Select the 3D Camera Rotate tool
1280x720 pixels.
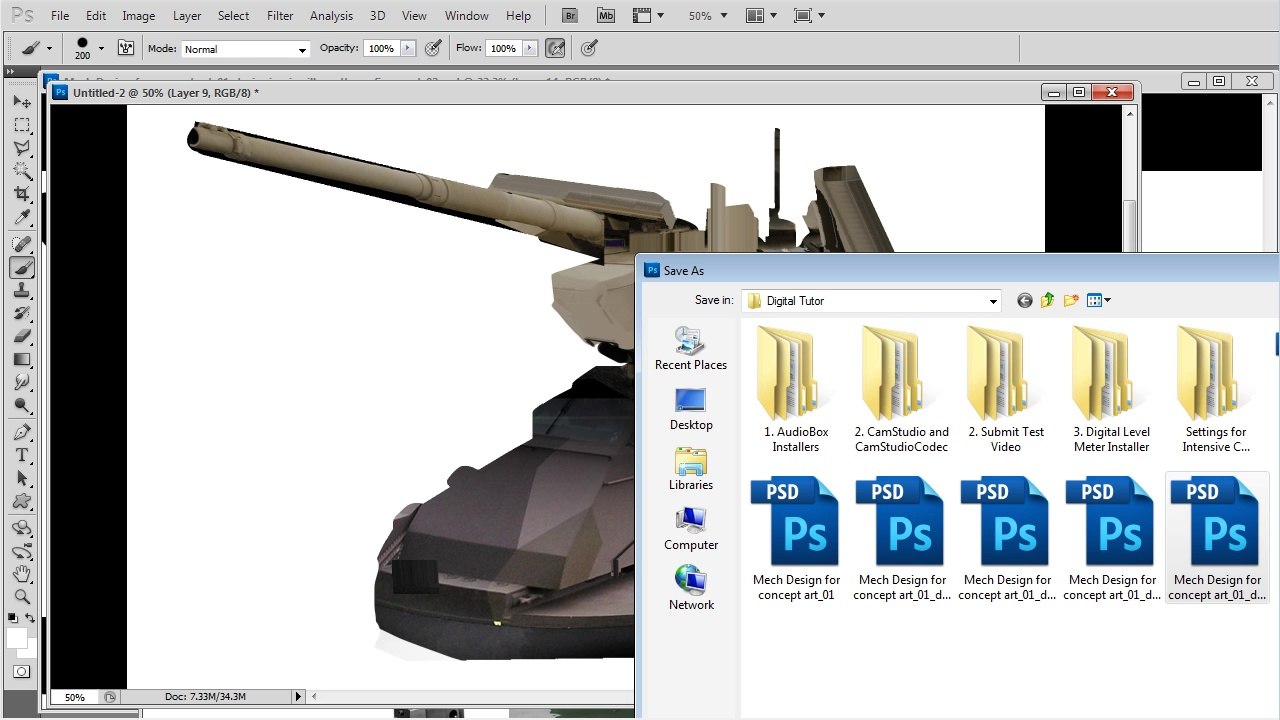pyautogui.click(x=21, y=551)
